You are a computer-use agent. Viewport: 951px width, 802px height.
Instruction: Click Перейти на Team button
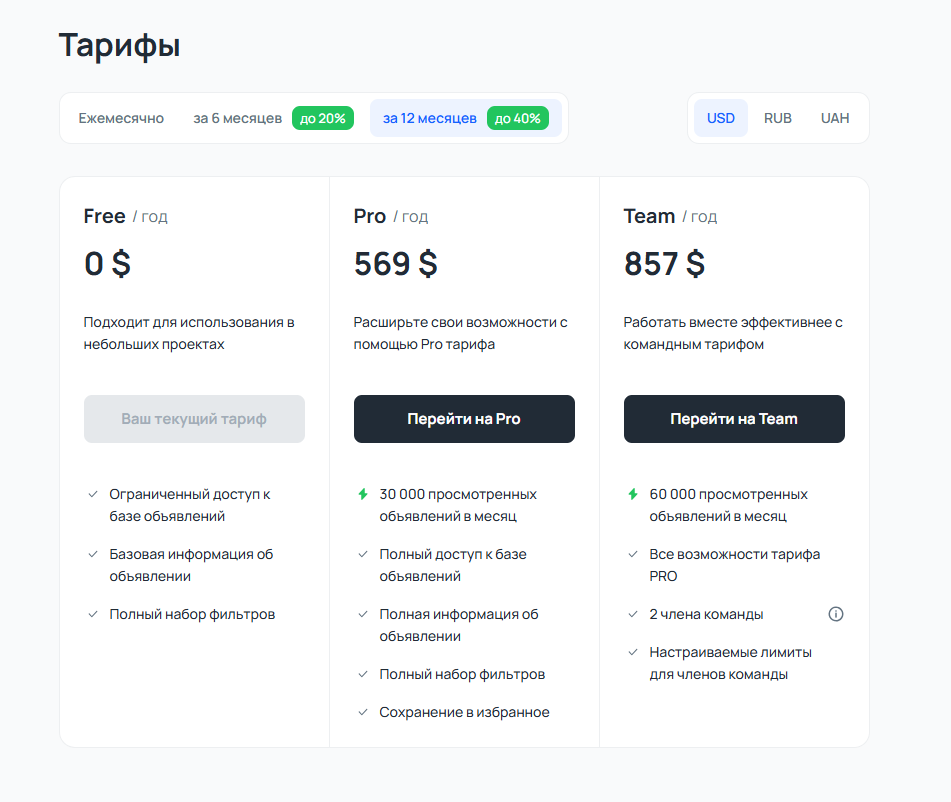tap(734, 419)
